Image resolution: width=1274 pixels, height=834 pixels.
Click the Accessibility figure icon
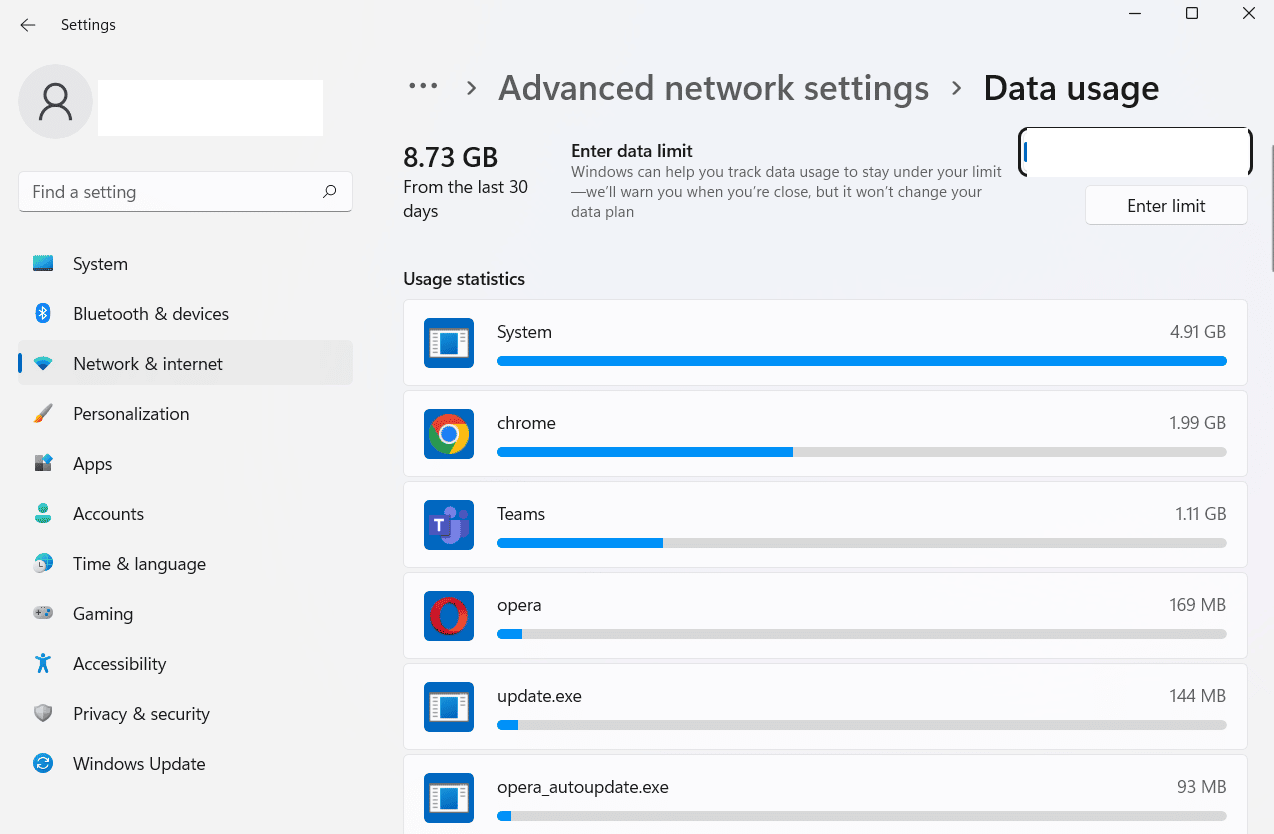(43, 663)
